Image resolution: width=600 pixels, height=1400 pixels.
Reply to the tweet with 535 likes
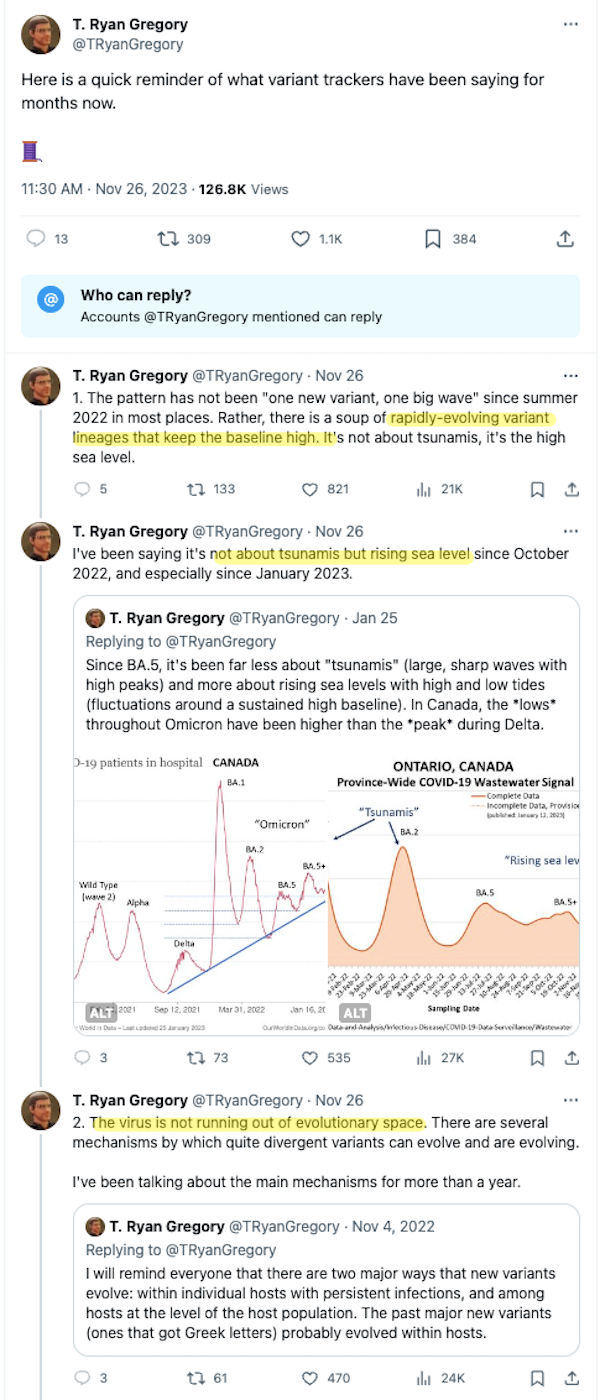(84, 1057)
